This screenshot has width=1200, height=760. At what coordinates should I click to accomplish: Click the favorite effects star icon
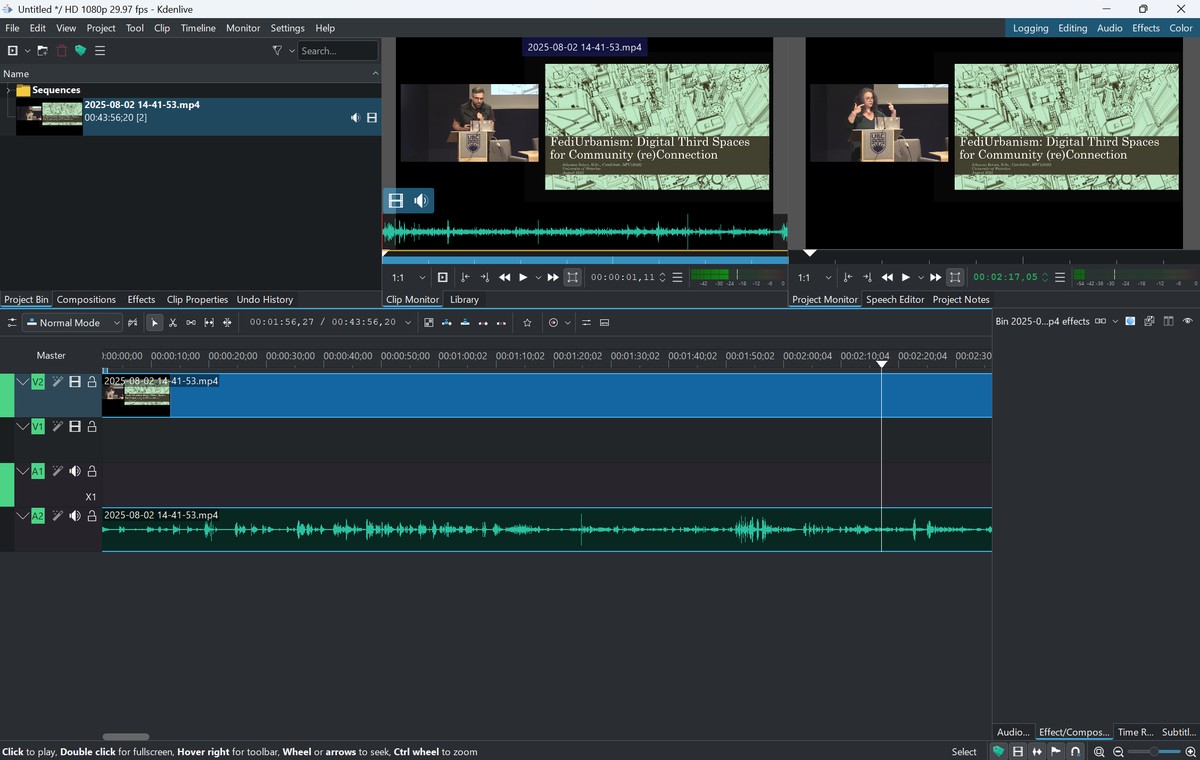point(527,323)
